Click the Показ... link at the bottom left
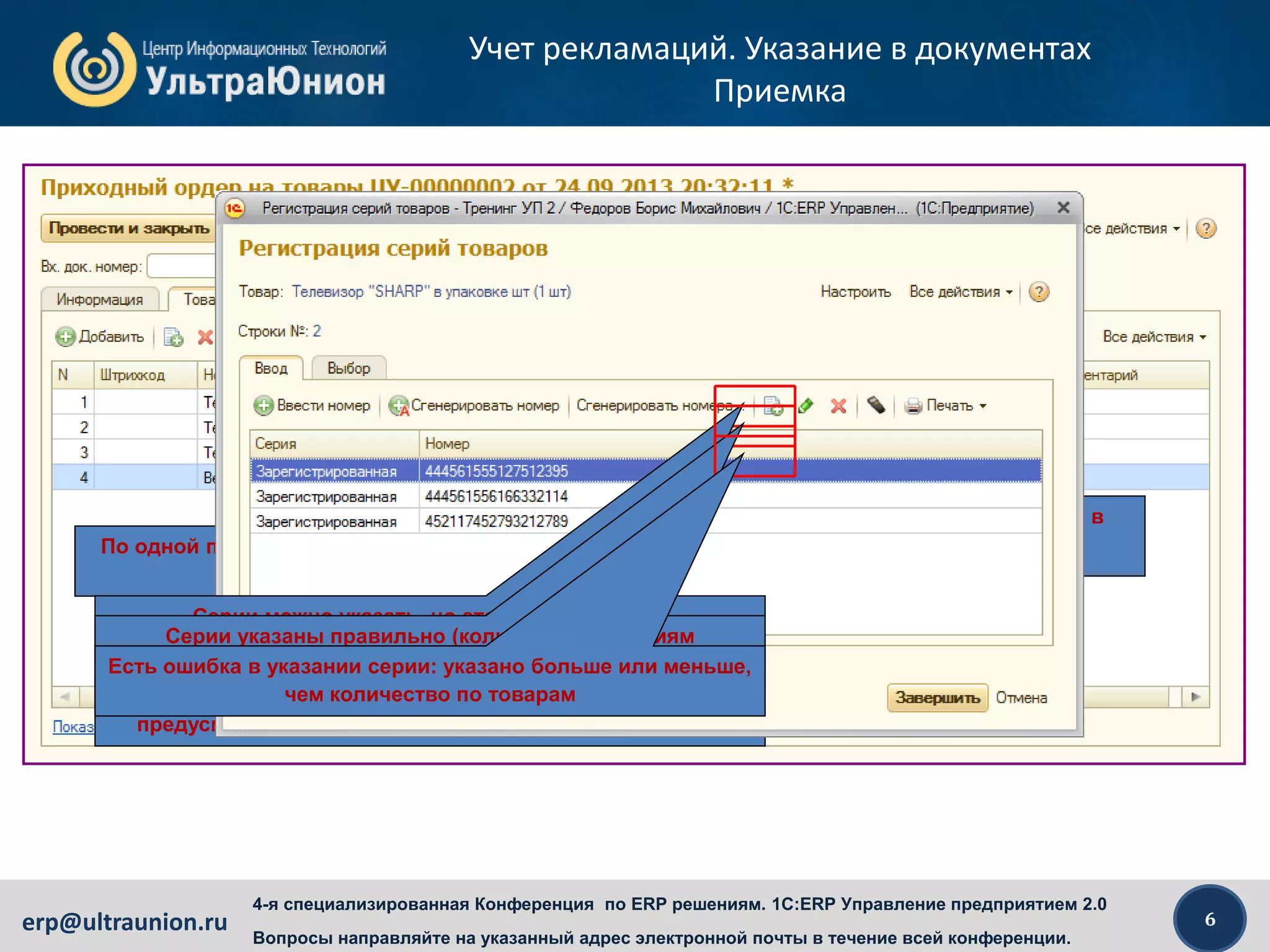The height and width of the screenshot is (952, 1270). click(x=73, y=726)
